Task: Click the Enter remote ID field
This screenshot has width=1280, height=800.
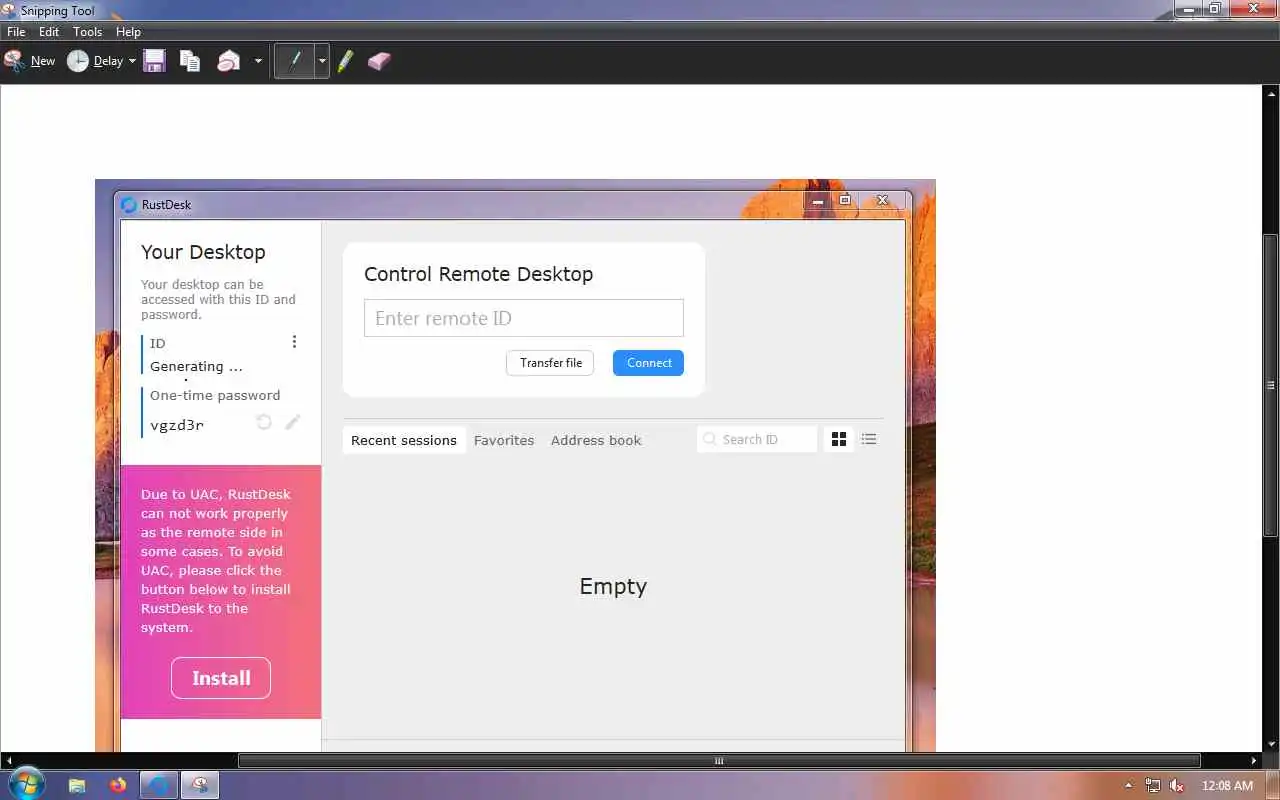Action: (524, 318)
